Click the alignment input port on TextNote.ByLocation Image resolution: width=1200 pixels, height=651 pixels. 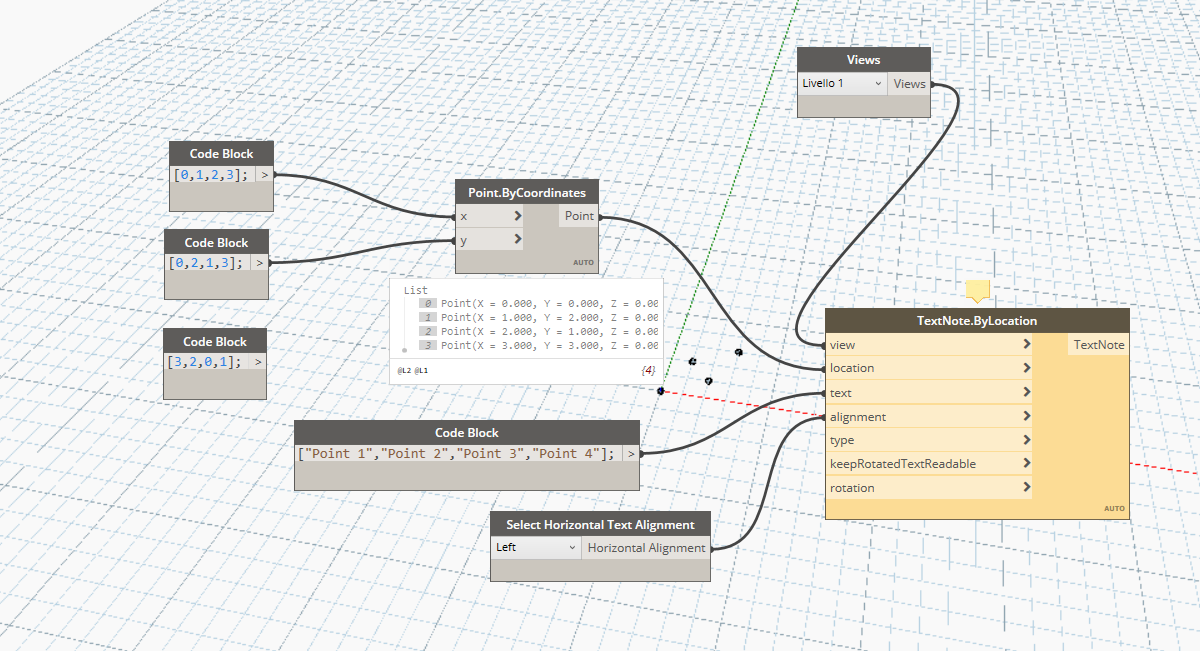(x=929, y=416)
